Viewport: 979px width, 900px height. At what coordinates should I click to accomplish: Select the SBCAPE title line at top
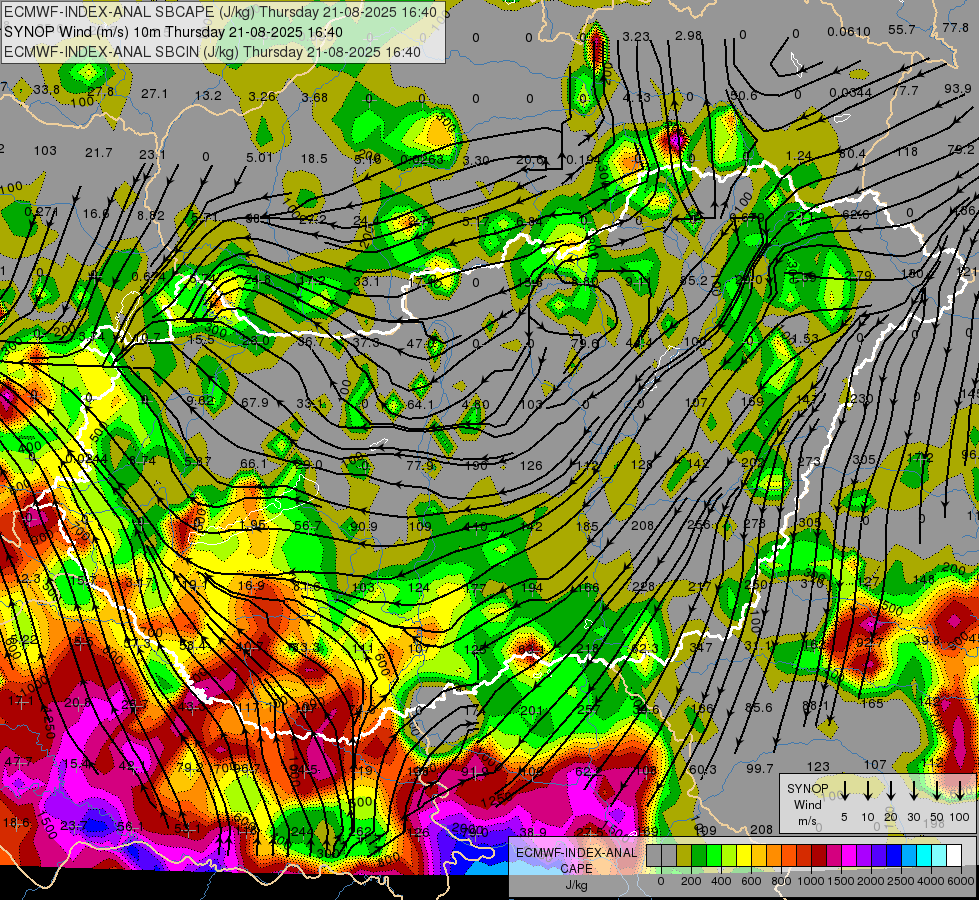(x=220, y=12)
